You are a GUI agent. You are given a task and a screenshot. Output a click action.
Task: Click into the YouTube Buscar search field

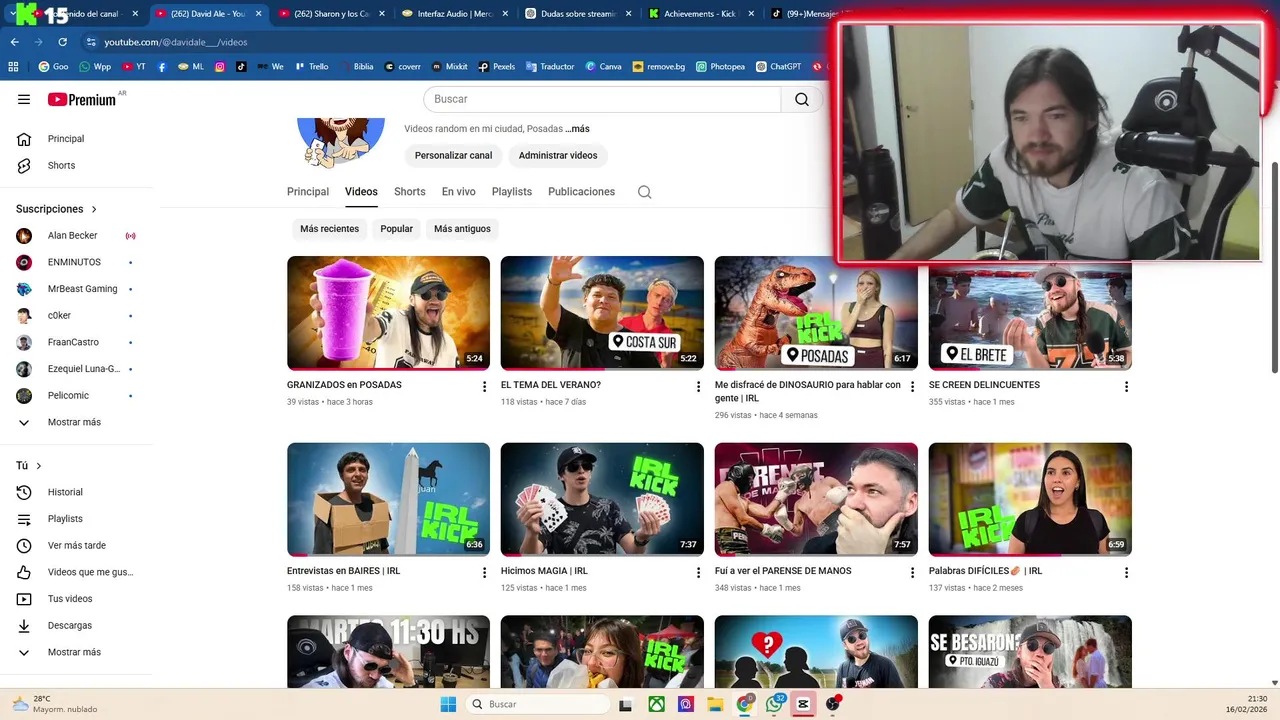coord(602,99)
